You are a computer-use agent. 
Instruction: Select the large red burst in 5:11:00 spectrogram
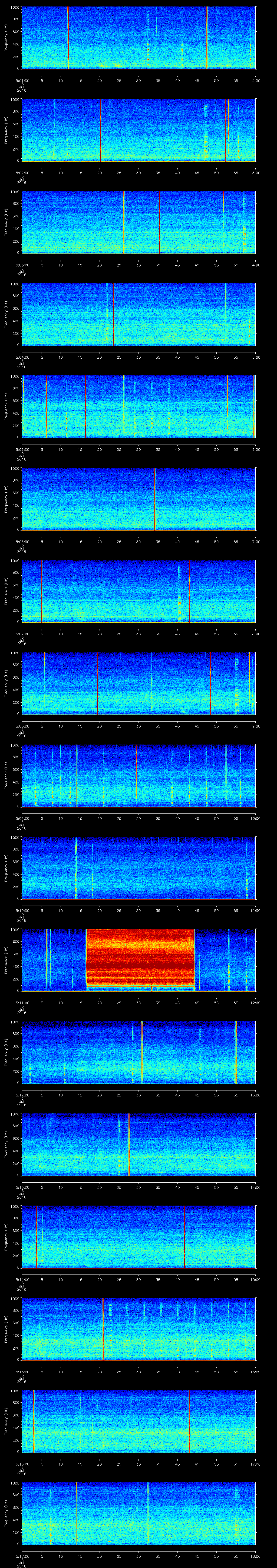coord(140,959)
